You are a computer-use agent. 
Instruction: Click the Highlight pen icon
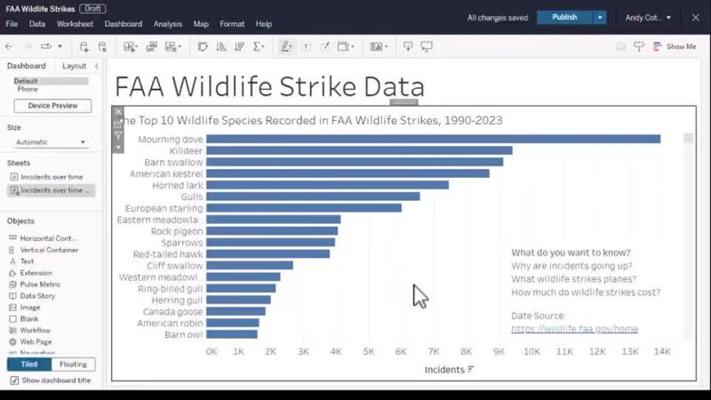pos(287,46)
